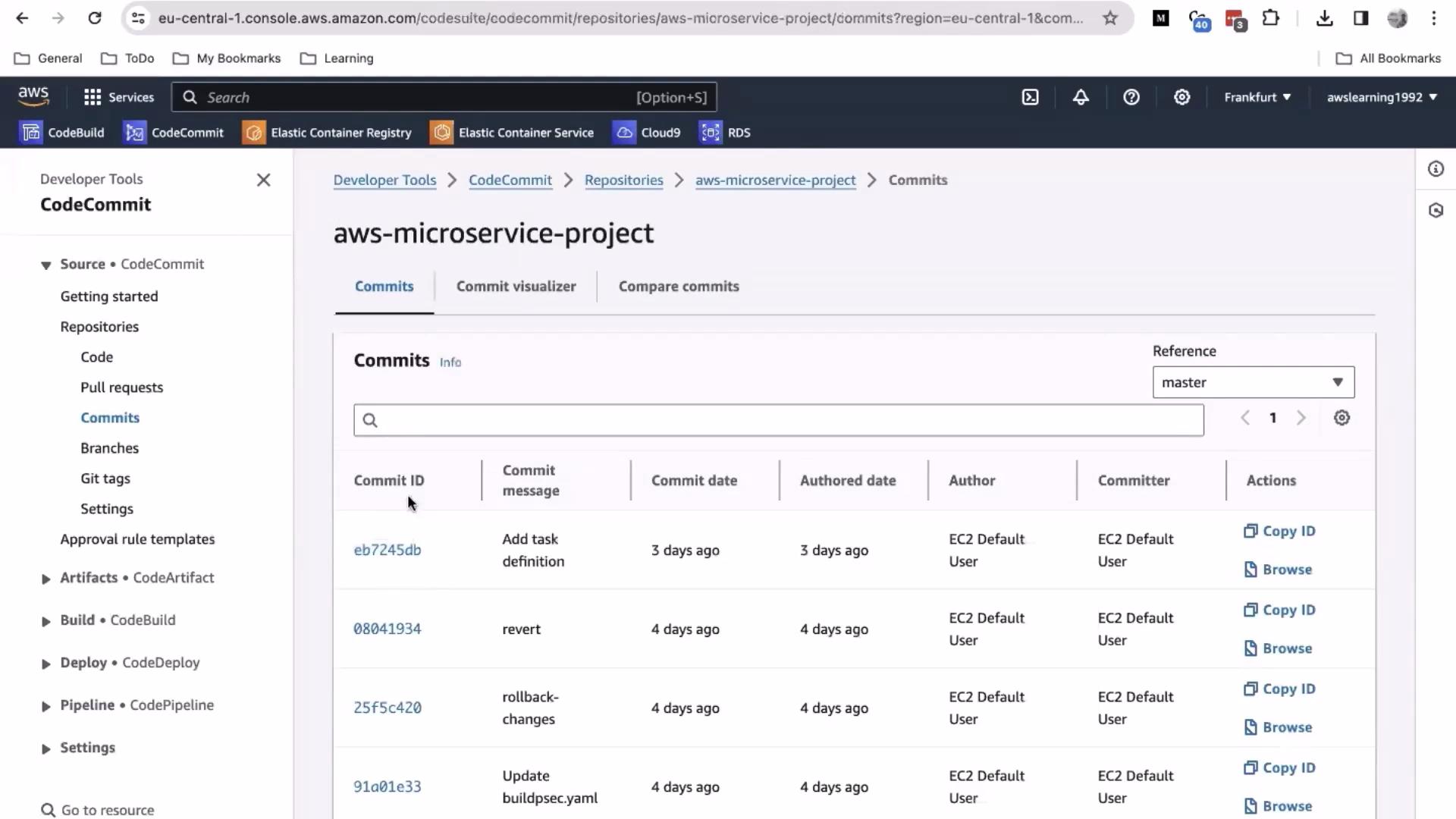Focus the AWS console Search bar

click(x=444, y=97)
